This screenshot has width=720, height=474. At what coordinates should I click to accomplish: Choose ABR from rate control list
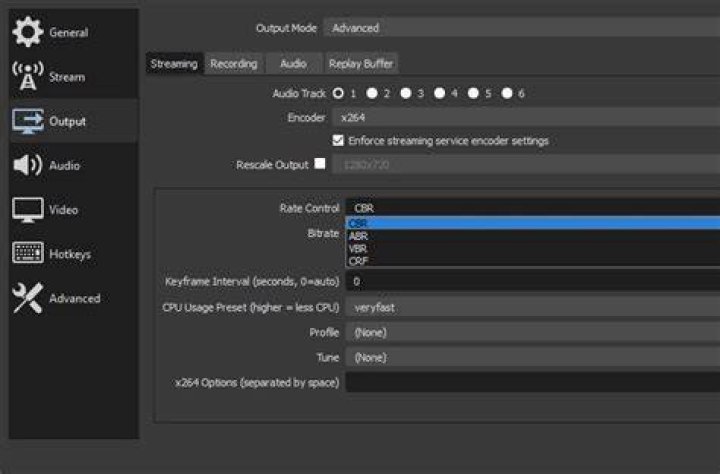[533, 236]
